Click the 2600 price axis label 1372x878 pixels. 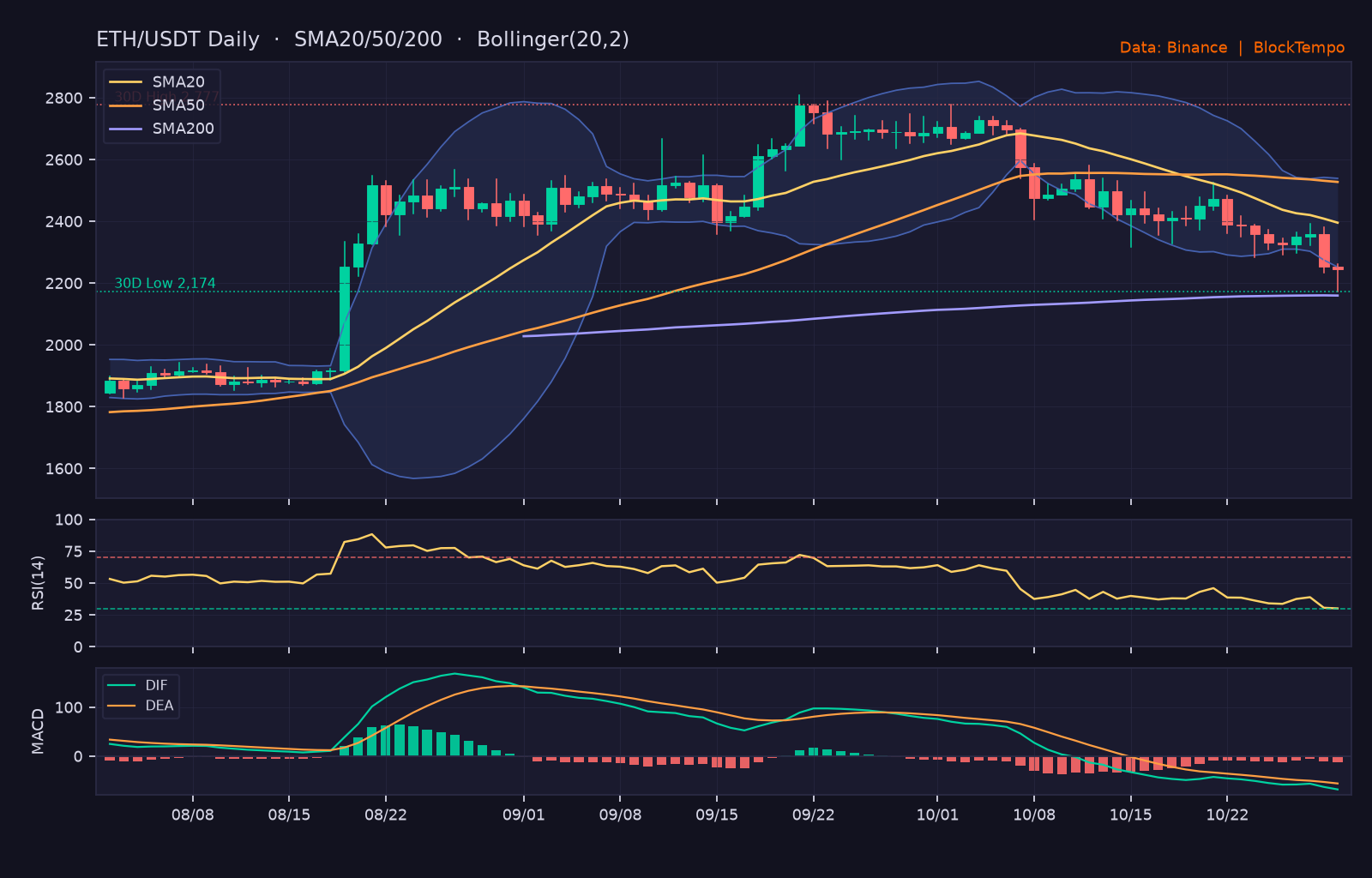click(x=64, y=160)
